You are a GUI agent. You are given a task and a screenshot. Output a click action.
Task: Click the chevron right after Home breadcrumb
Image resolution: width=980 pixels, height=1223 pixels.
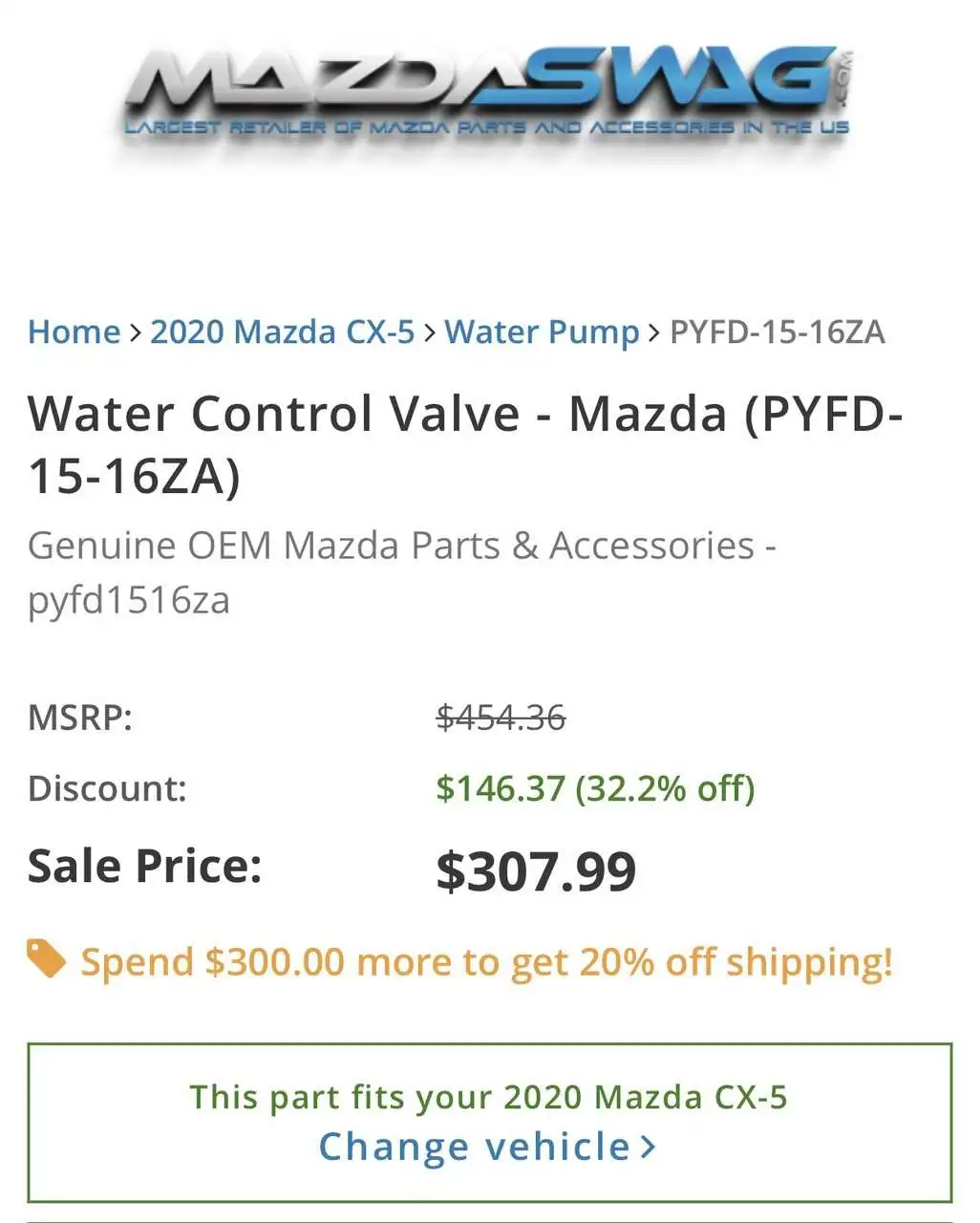coord(135,333)
